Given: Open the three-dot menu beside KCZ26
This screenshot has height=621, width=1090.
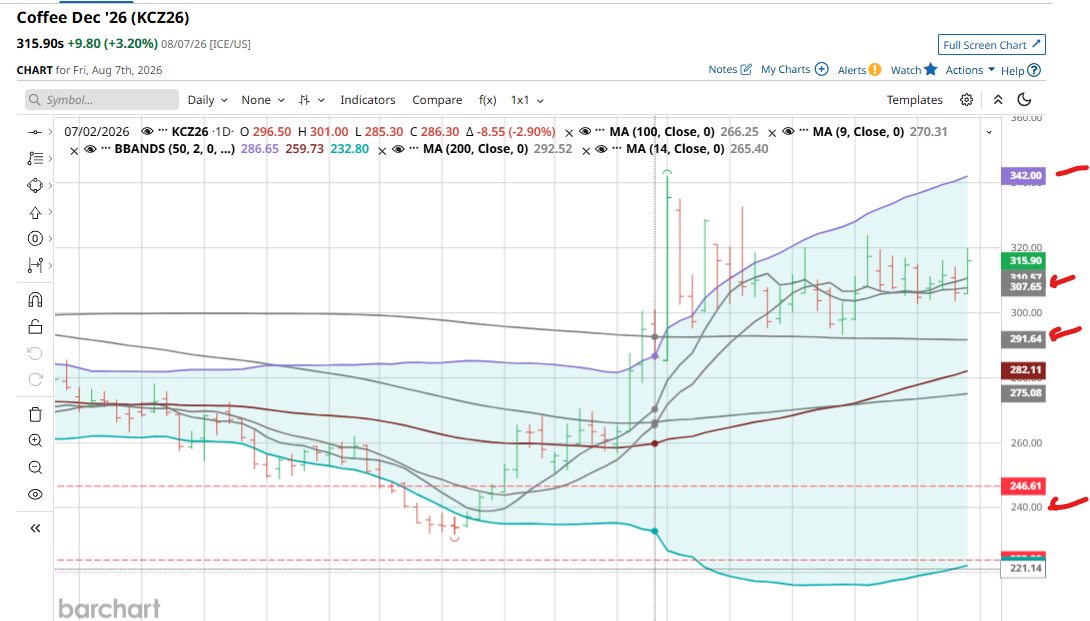Looking at the screenshot, I should tap(163, 131).
